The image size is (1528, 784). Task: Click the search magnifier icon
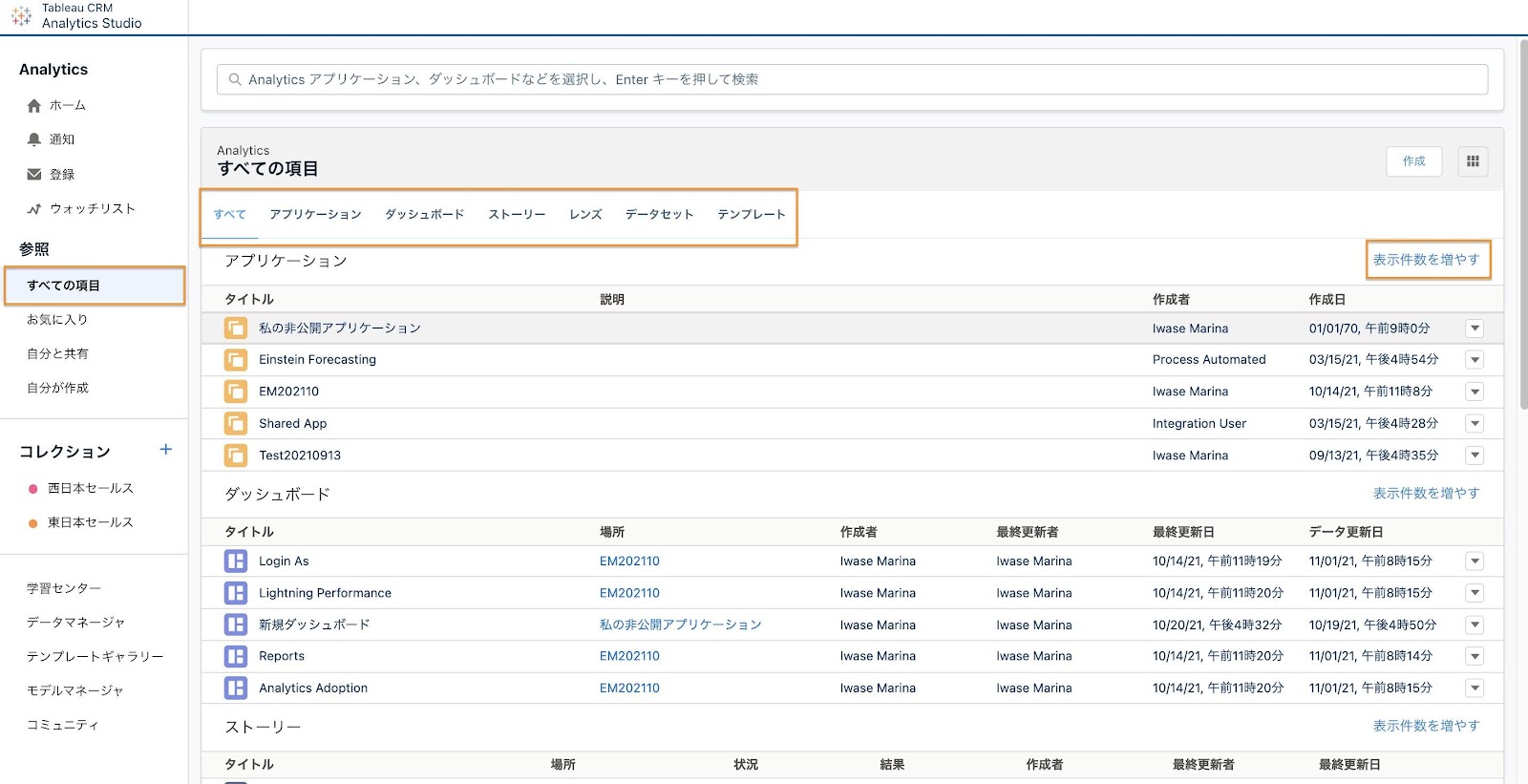click(235, 79)
